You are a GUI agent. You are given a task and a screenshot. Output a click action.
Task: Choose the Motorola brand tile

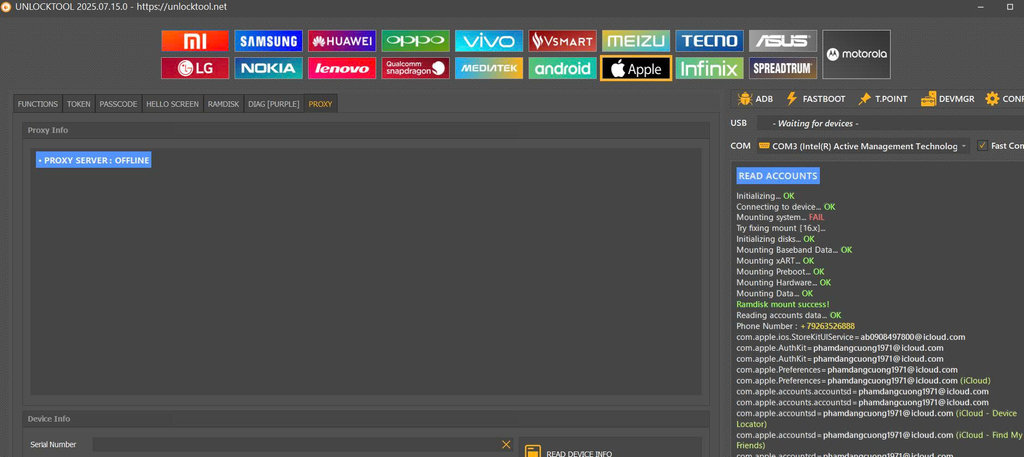[x=856, y=54]
